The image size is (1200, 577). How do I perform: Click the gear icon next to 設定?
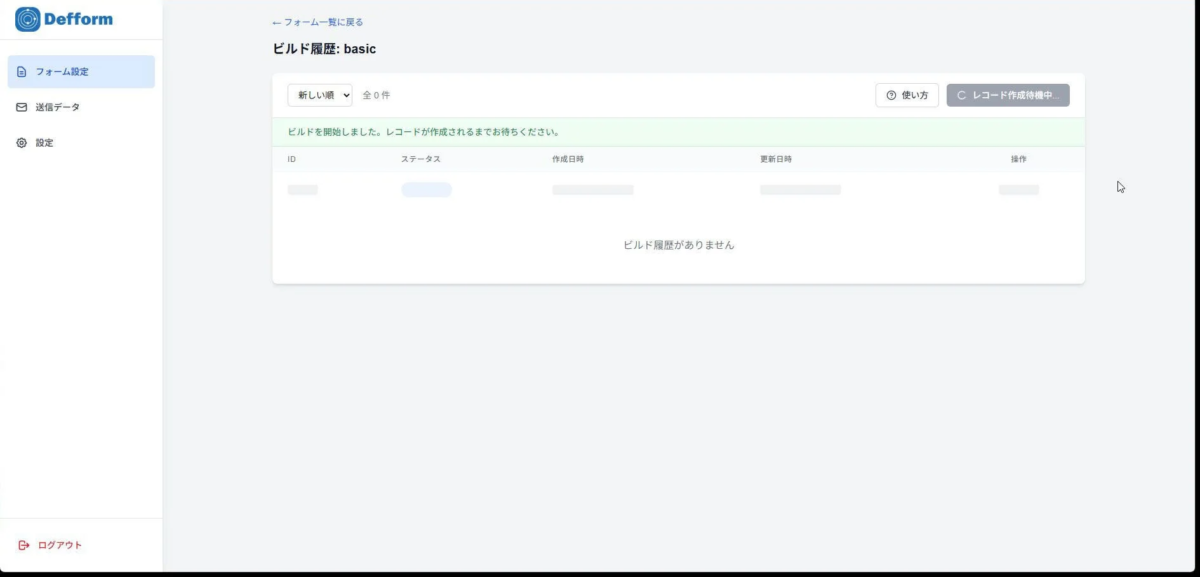point(20,142)
